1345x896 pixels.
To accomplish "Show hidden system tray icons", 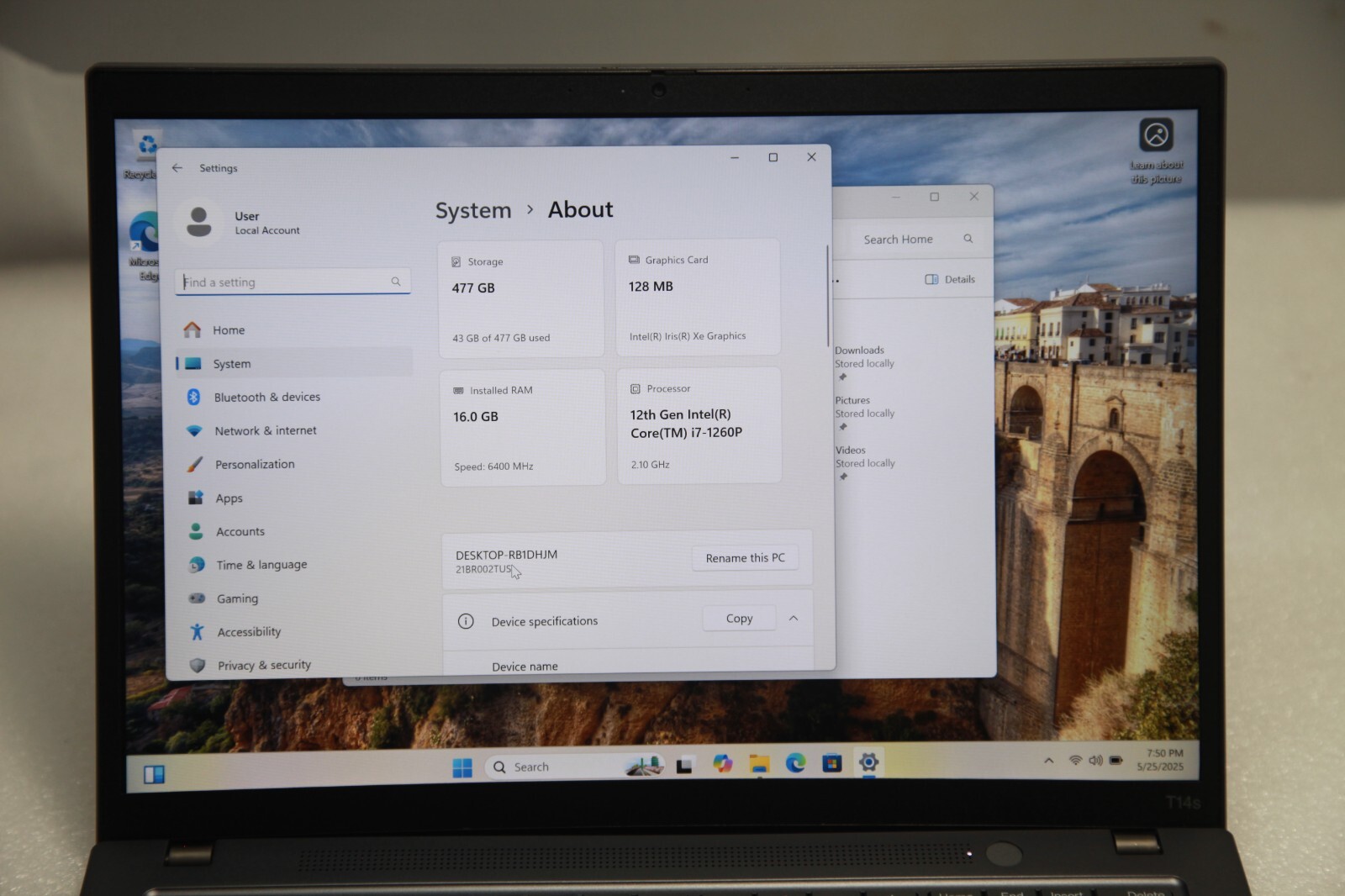I will coord(1048,761).
